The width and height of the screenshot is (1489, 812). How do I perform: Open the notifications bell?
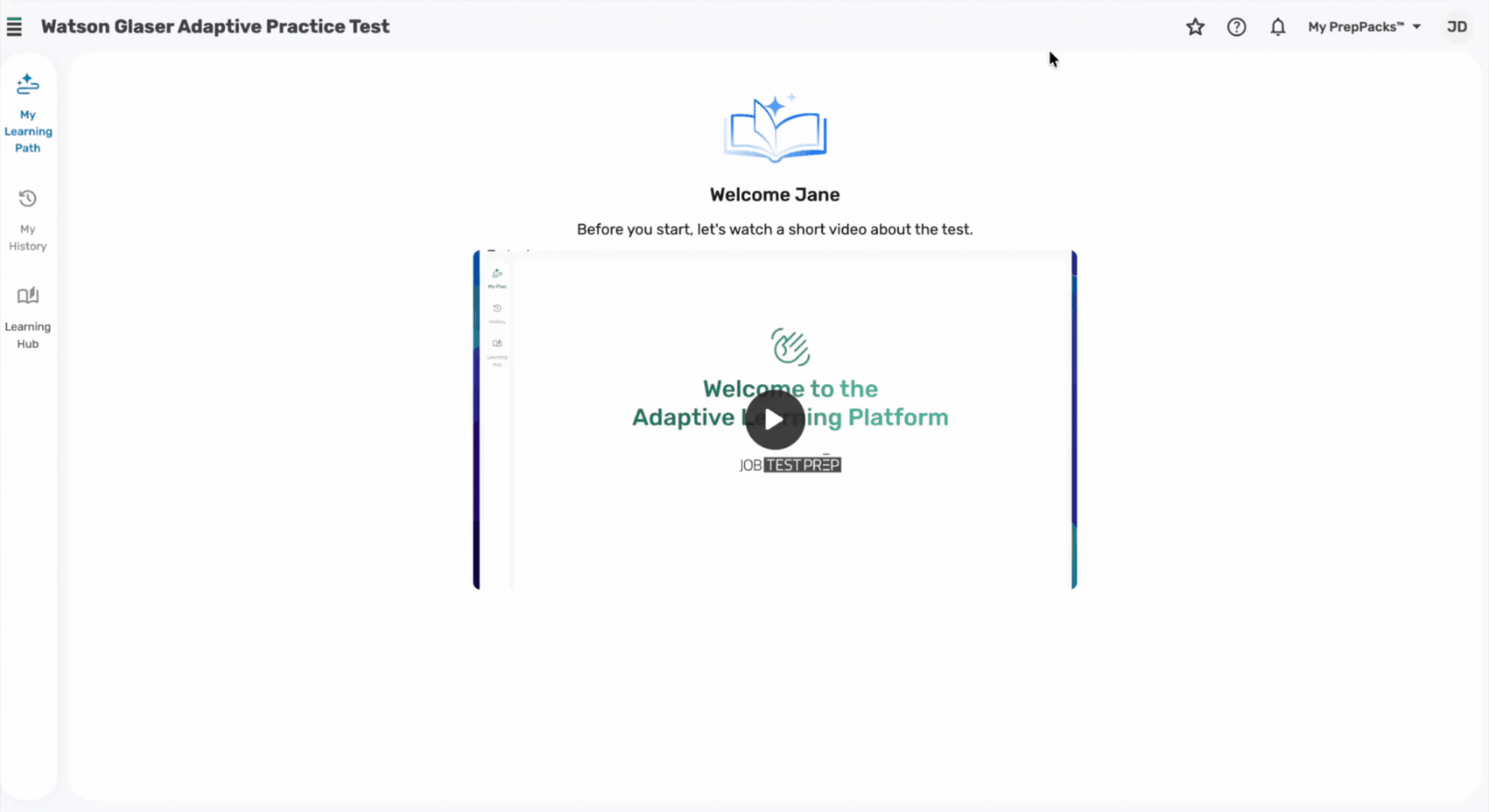point(1277,27)
